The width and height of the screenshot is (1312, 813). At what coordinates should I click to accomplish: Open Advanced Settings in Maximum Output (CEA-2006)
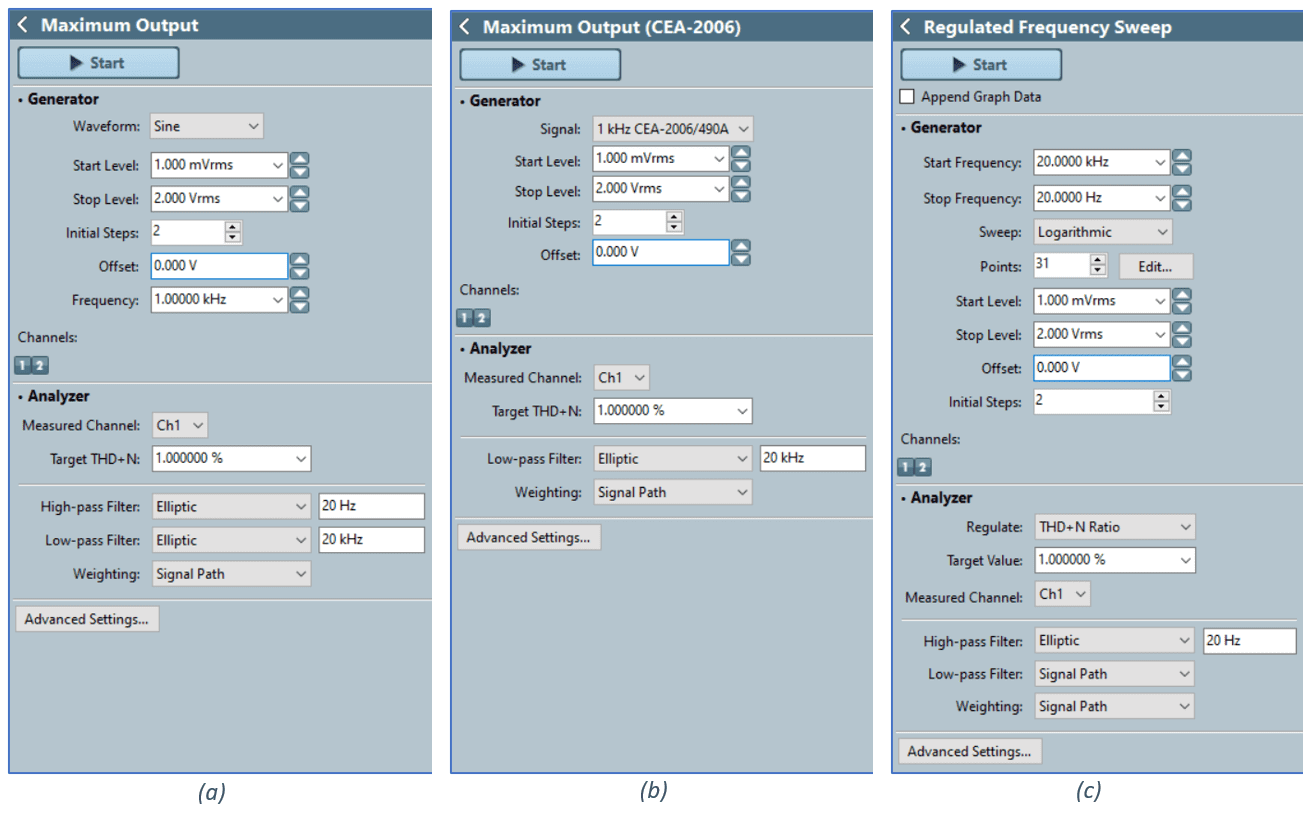(528, 537)
